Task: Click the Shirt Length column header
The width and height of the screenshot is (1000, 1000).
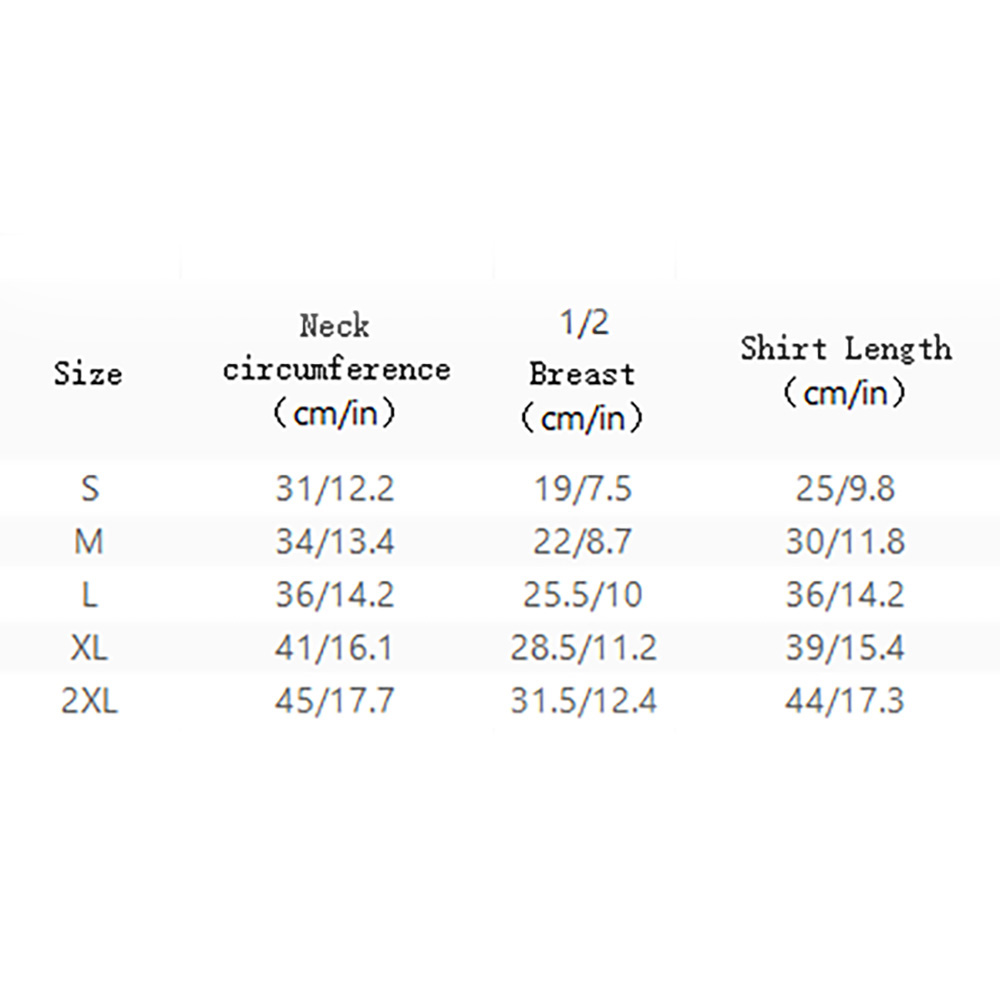Action: (x=846, y=370)
